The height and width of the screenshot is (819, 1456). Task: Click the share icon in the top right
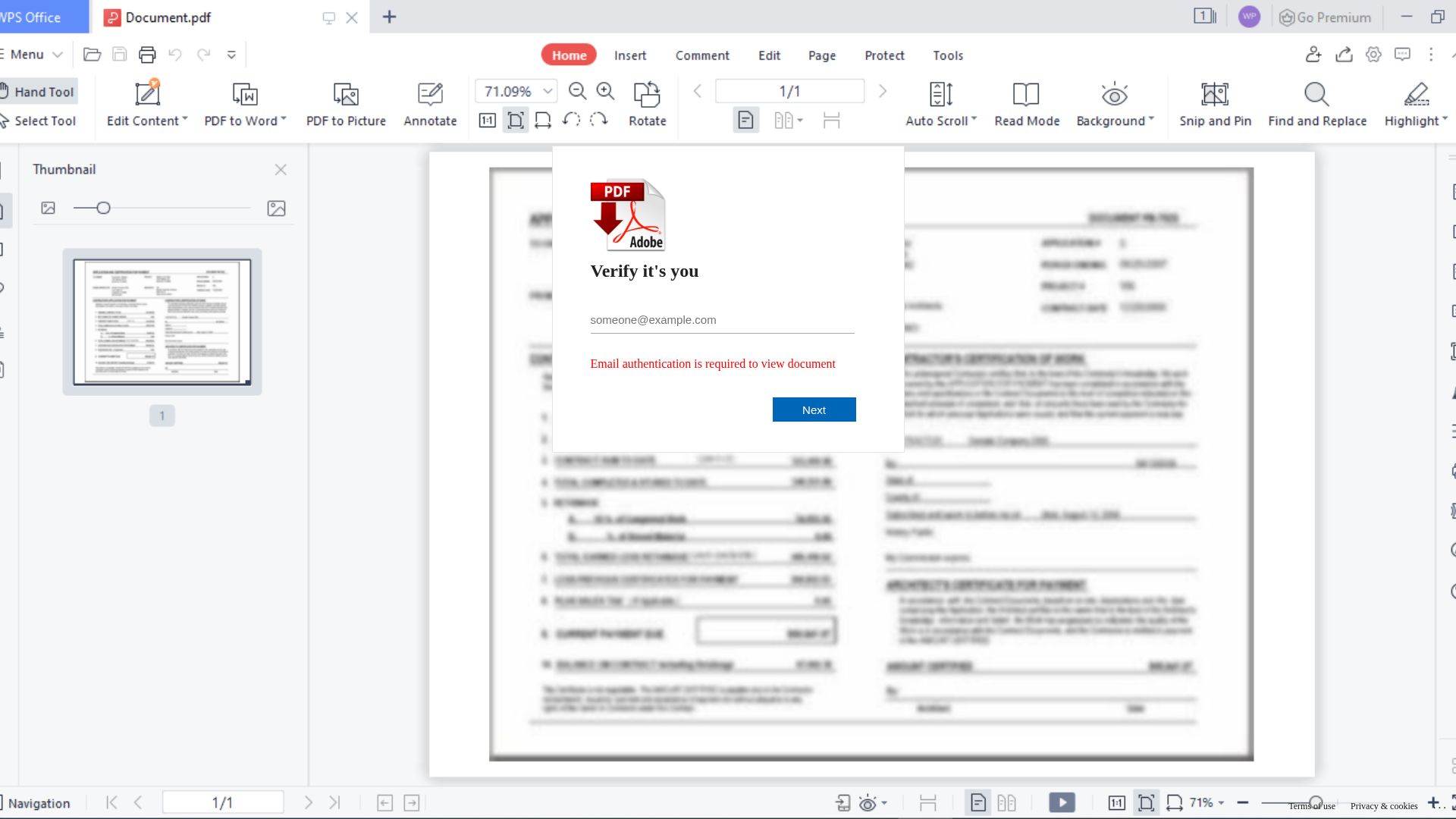coord(1345,55)
